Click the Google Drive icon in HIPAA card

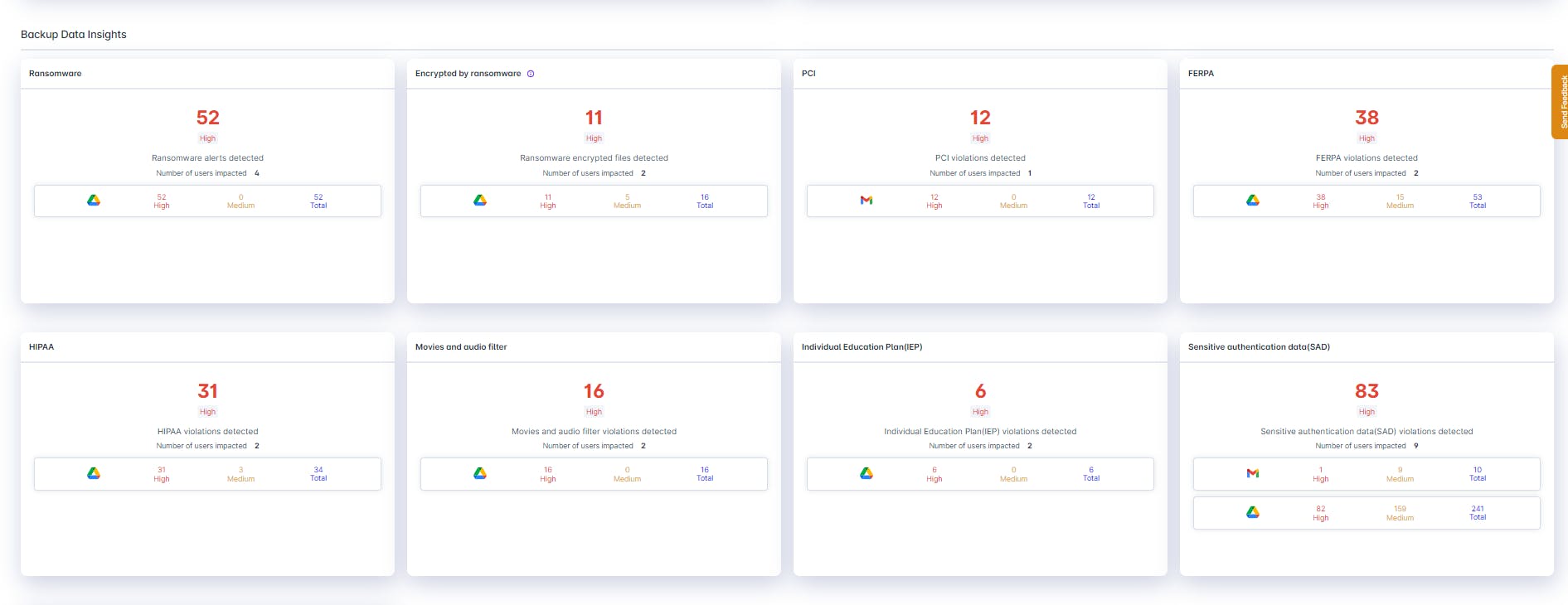[x=94, y=473]
